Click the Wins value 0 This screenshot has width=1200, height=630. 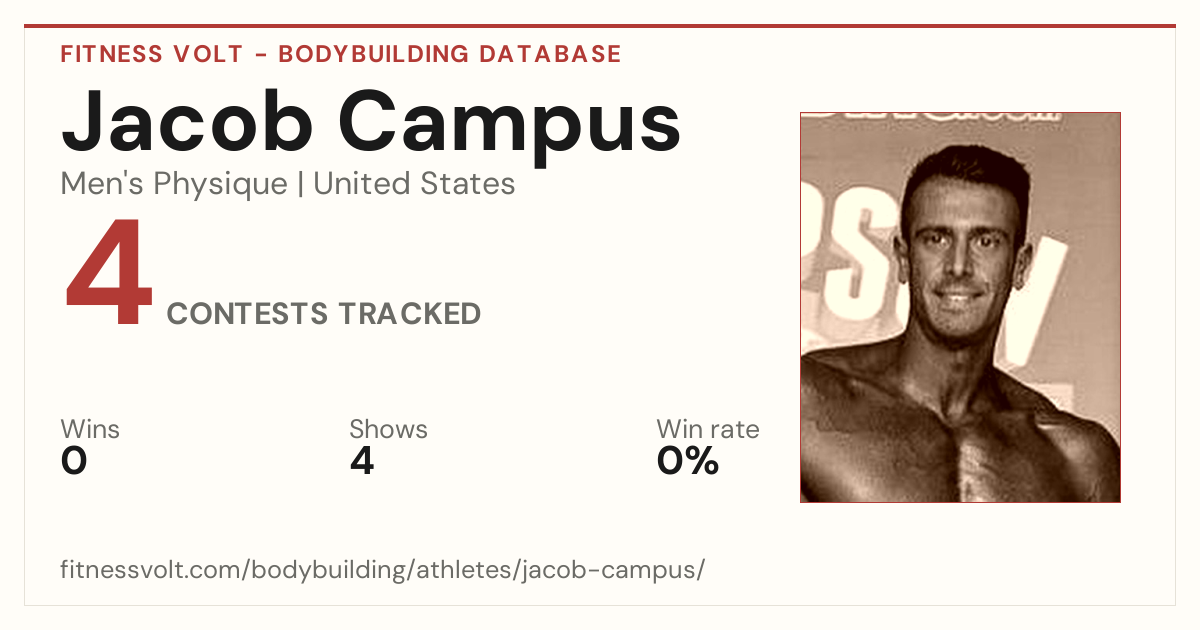coord(74,461)
